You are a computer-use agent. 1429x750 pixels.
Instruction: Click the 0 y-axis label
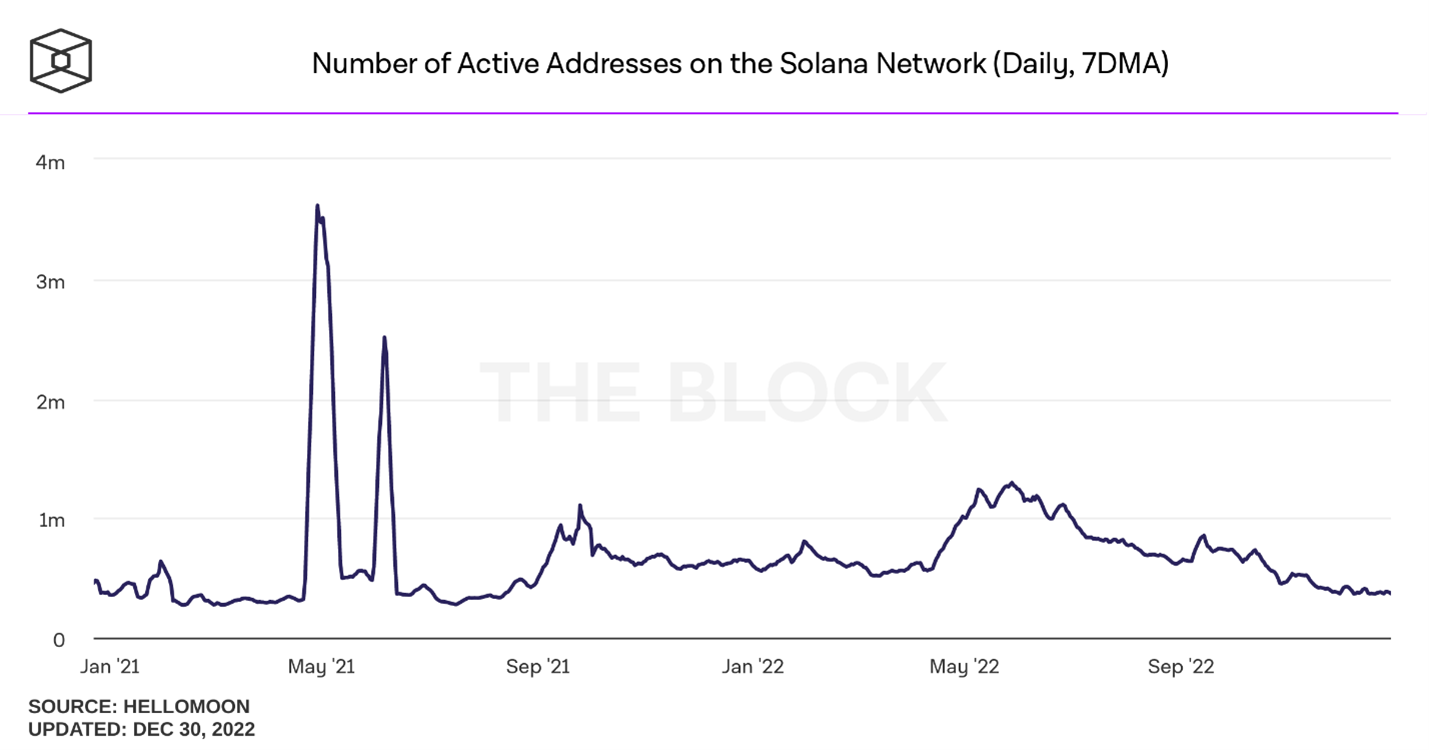(x=59, y=641)
